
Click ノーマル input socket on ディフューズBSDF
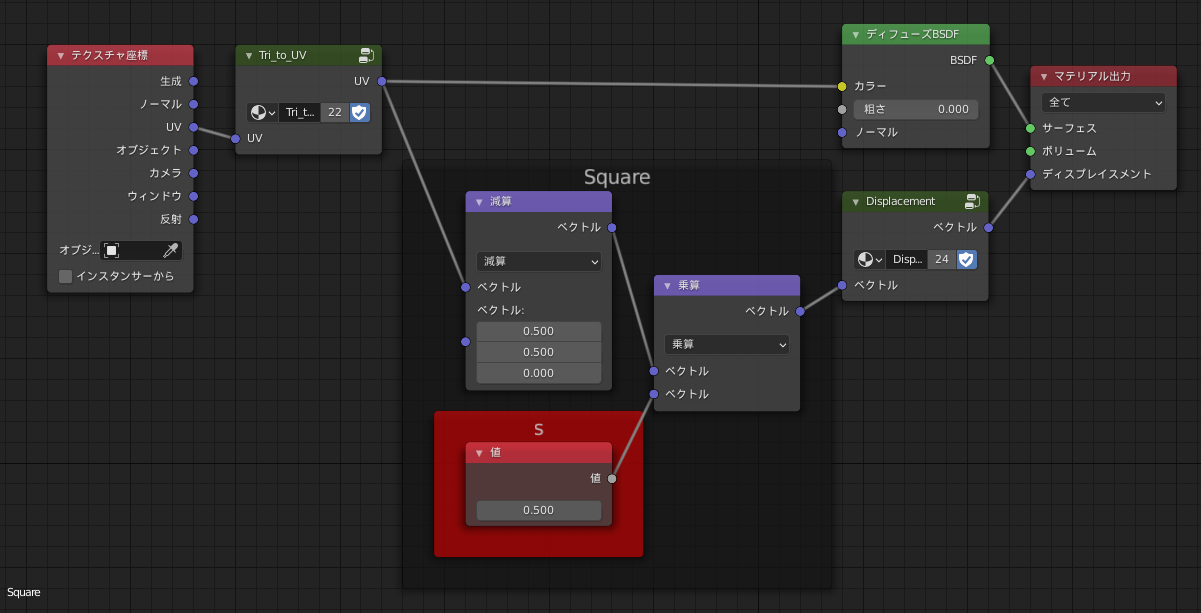[842, 132]
